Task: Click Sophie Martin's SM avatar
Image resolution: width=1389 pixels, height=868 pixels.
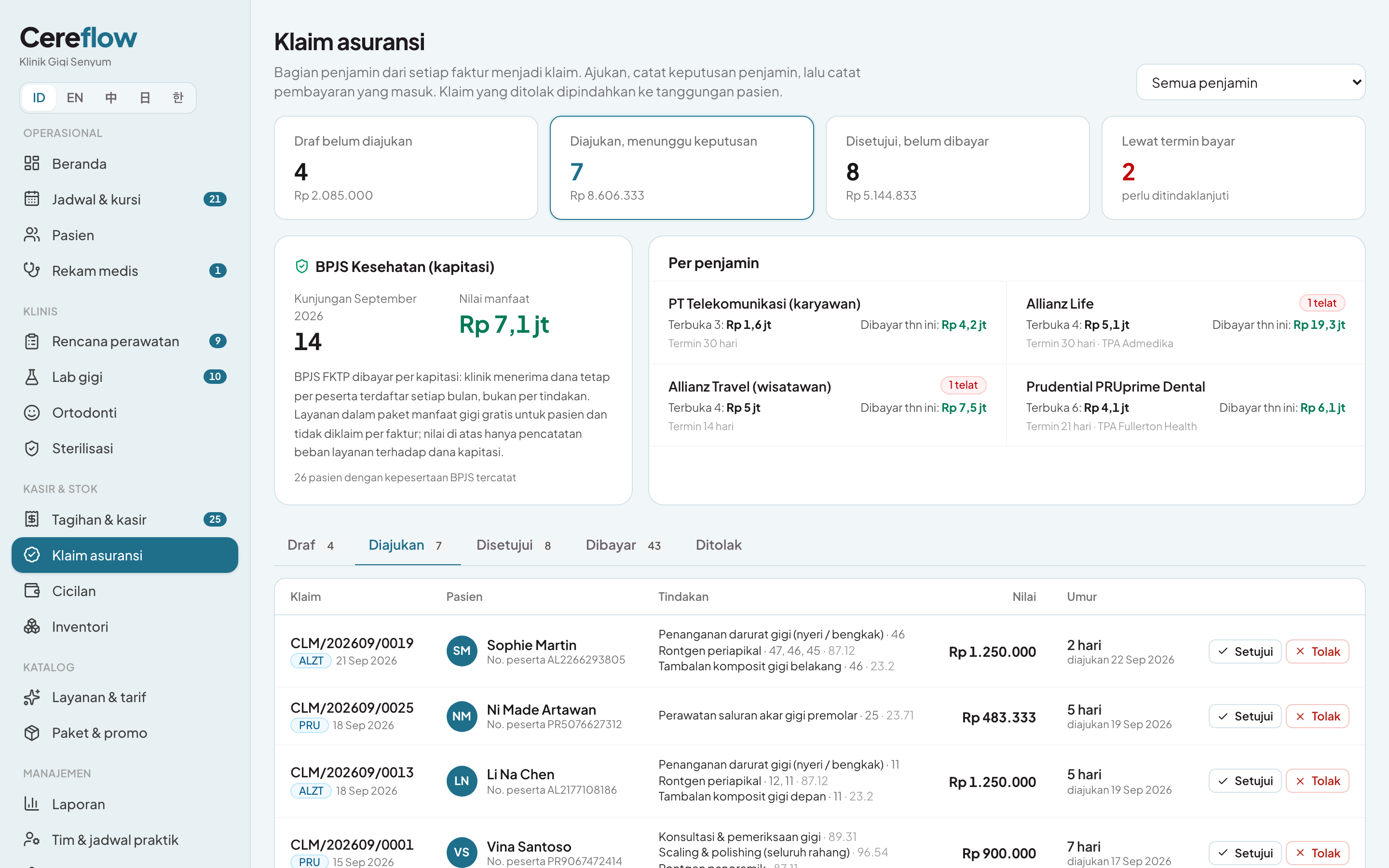Action: [x=462, y=651]
